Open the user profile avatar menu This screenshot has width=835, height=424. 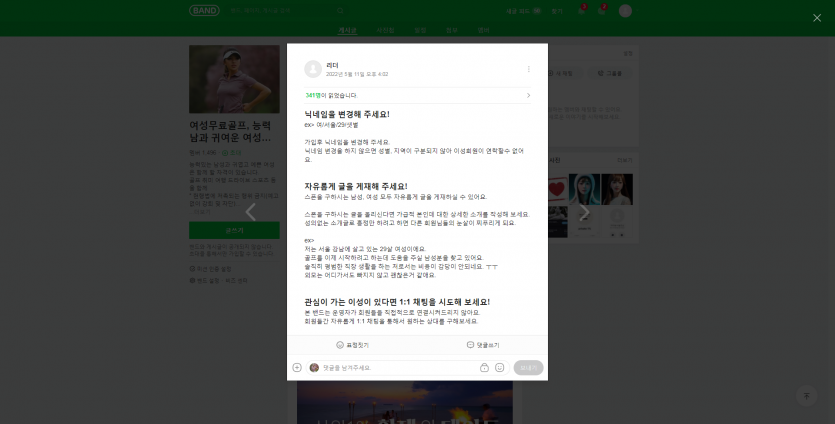(625, 10)
